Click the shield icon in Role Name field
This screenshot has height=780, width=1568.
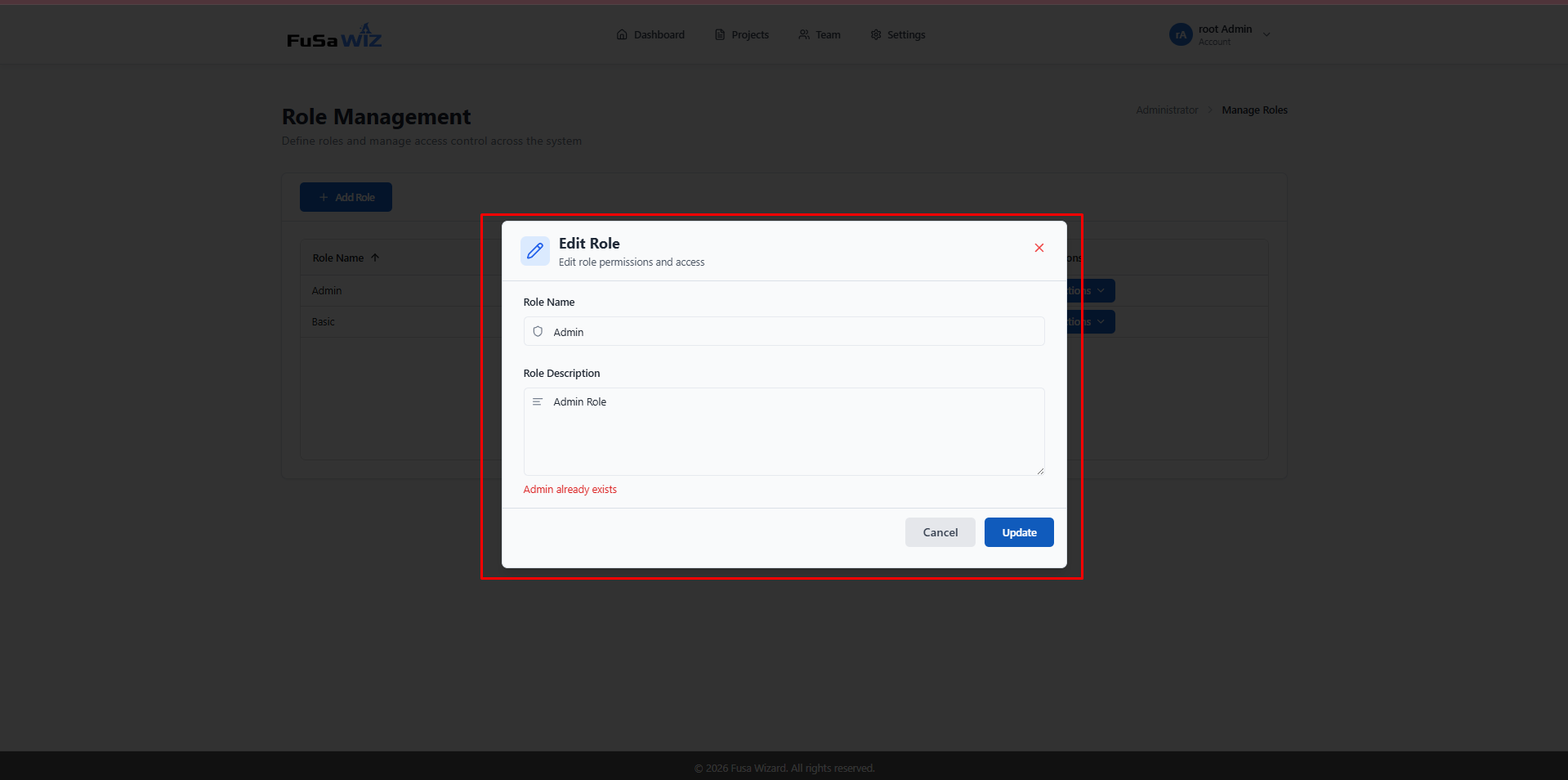(538, 332)
